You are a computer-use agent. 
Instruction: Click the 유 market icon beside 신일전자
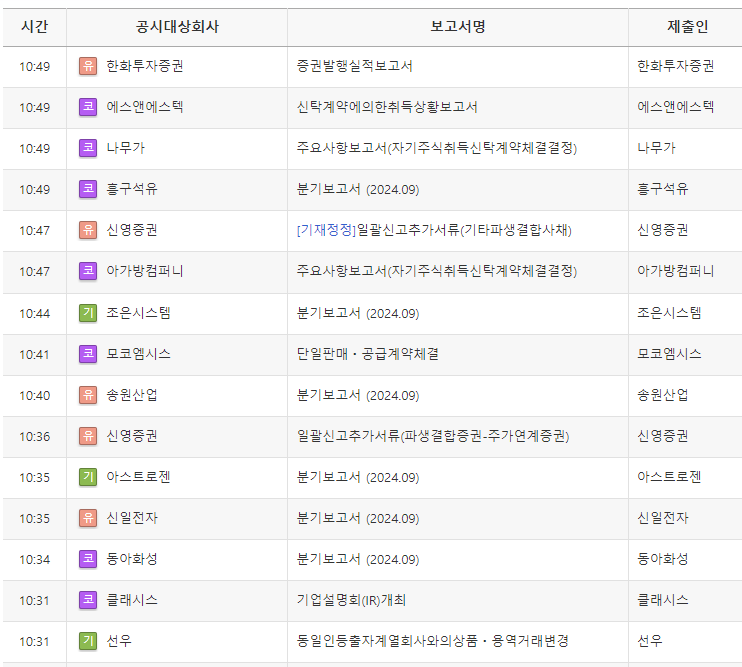coord(88,518)
